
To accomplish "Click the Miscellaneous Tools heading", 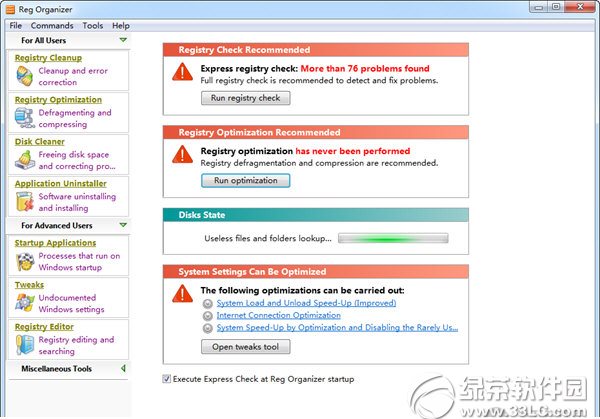I will pyautogui.click(x=56, y=369).
